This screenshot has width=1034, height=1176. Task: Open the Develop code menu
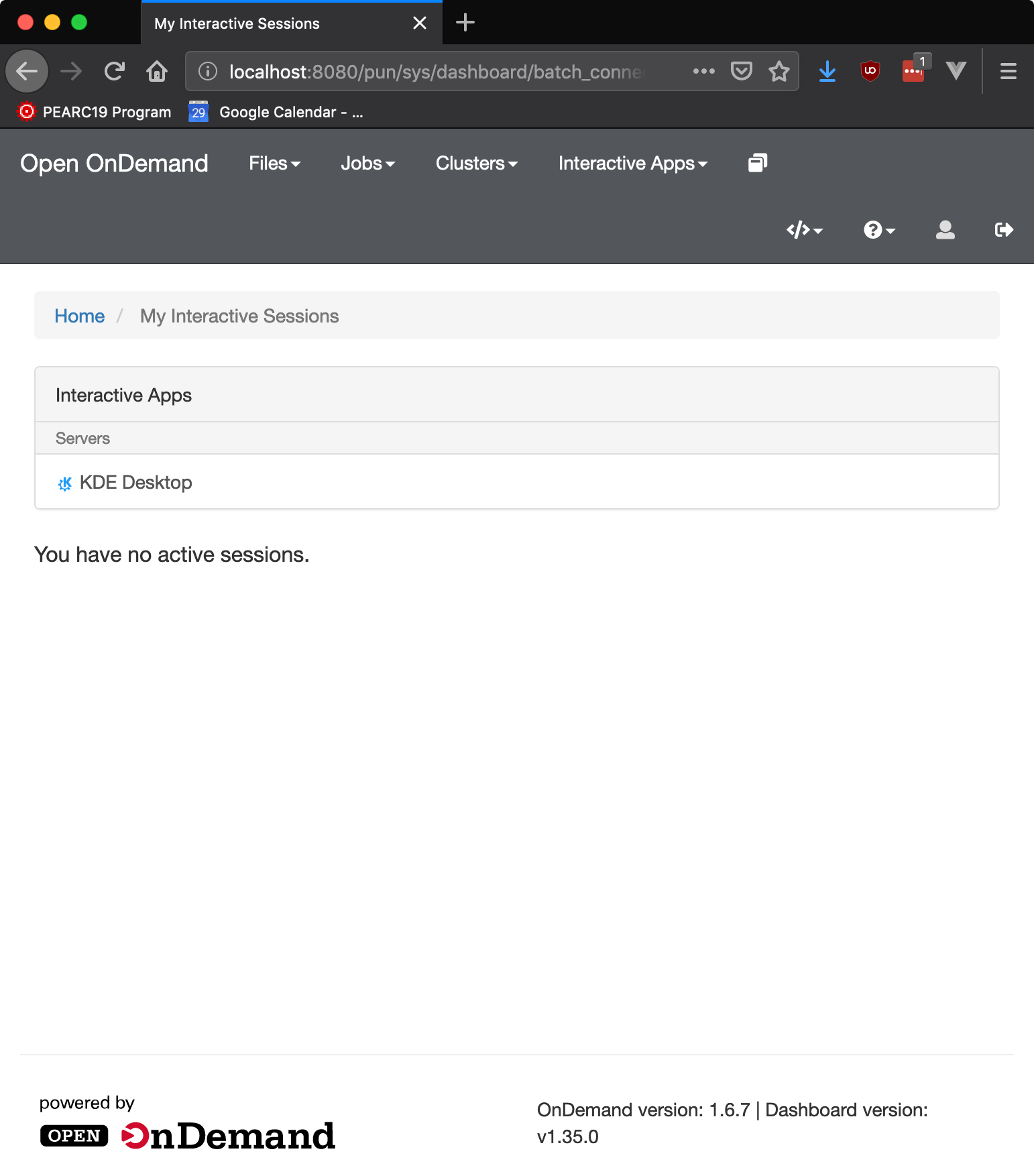[x=804, y=230]
